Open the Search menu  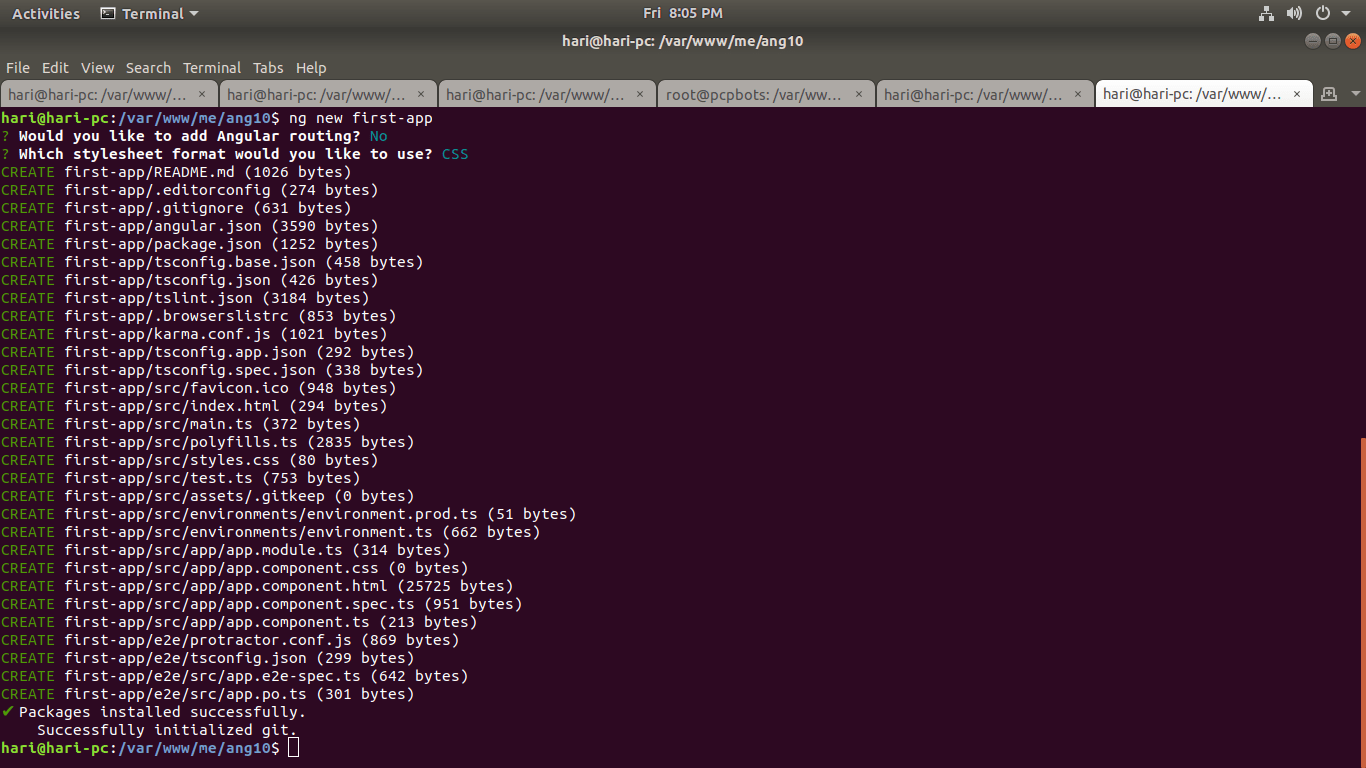[x=148, y=68]
